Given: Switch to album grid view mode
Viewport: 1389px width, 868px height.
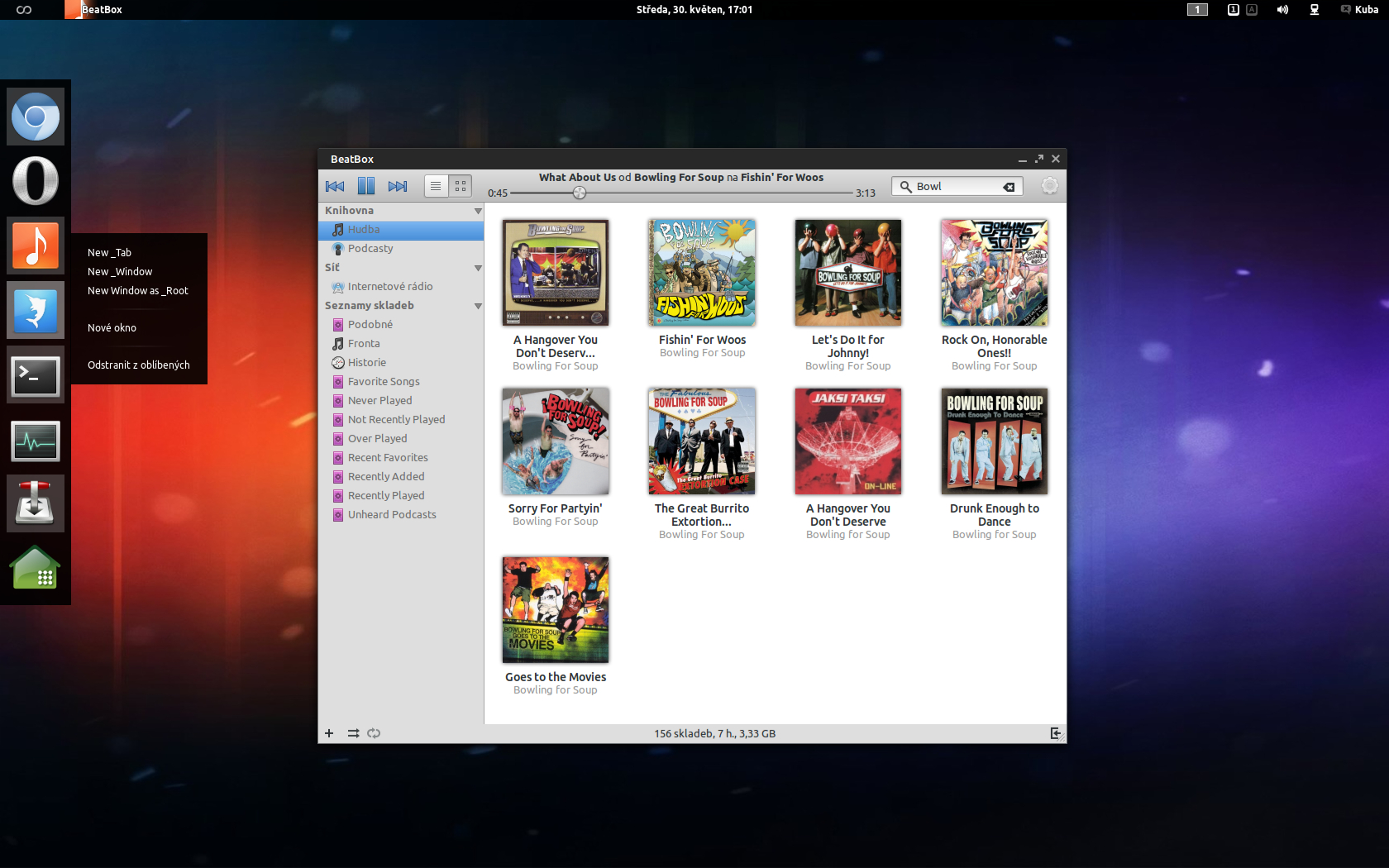Looking at the screenshot, I should pyautogui.click(x=461, y=186).
